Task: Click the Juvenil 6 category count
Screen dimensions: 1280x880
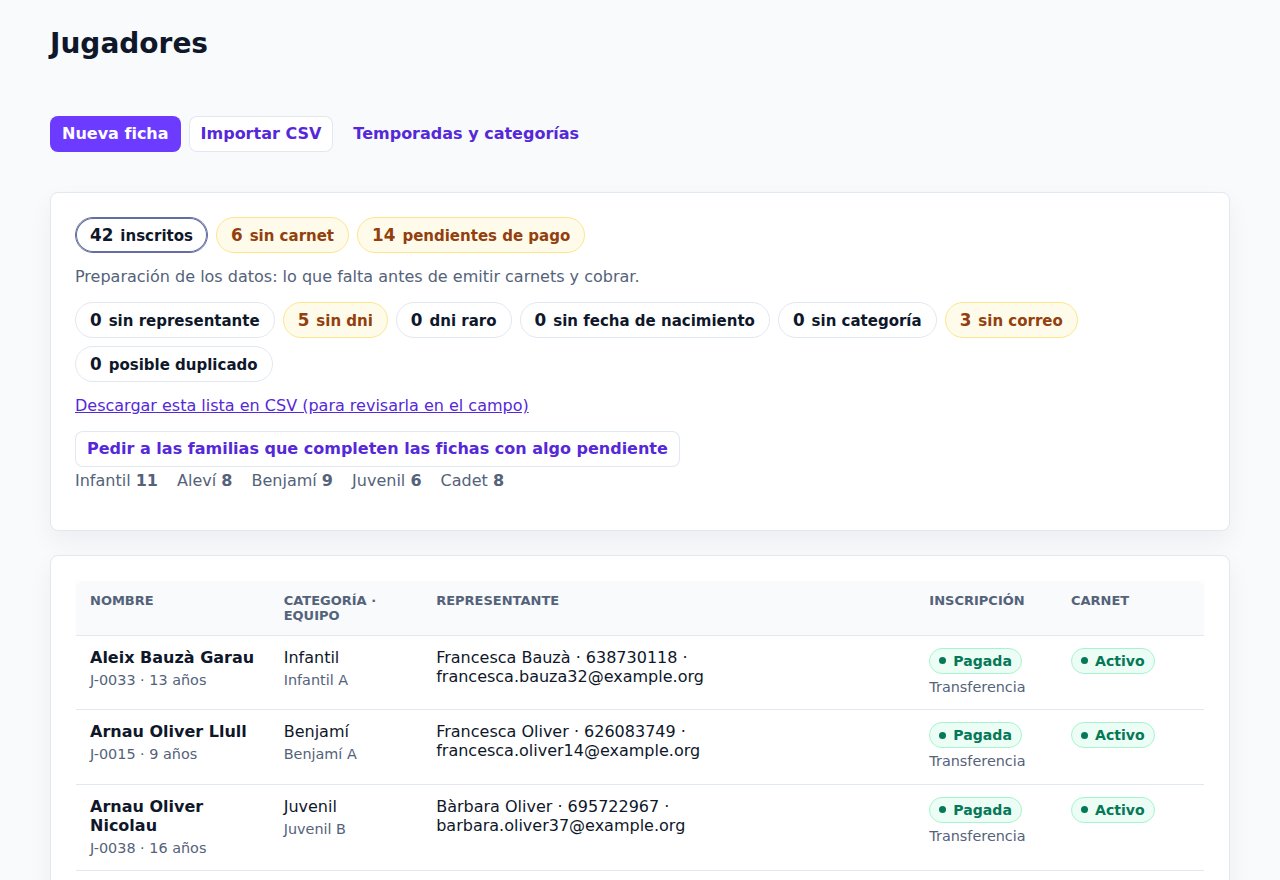Action: 386,480
